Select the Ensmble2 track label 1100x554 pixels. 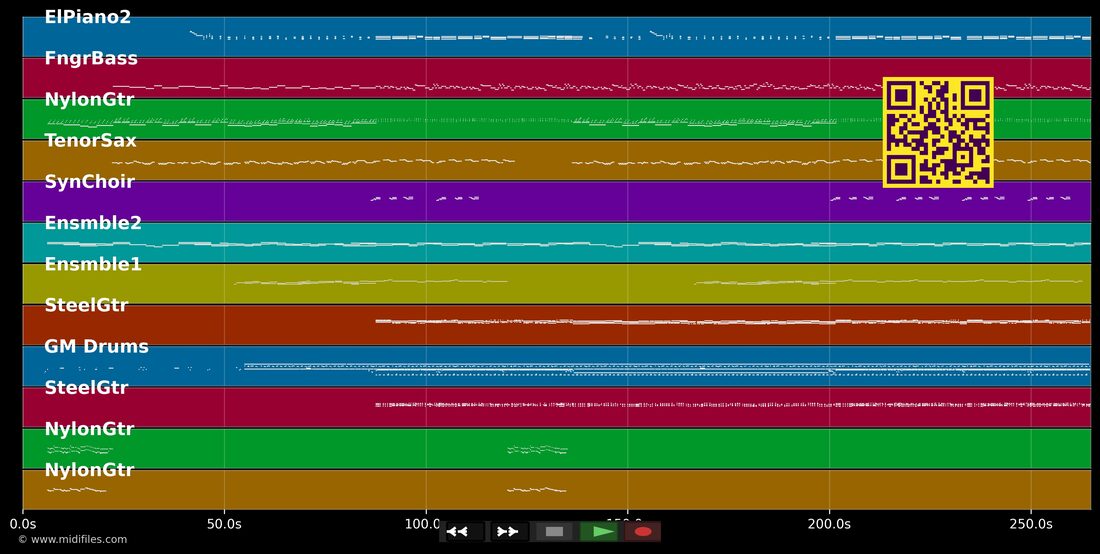tap(93, 224)
